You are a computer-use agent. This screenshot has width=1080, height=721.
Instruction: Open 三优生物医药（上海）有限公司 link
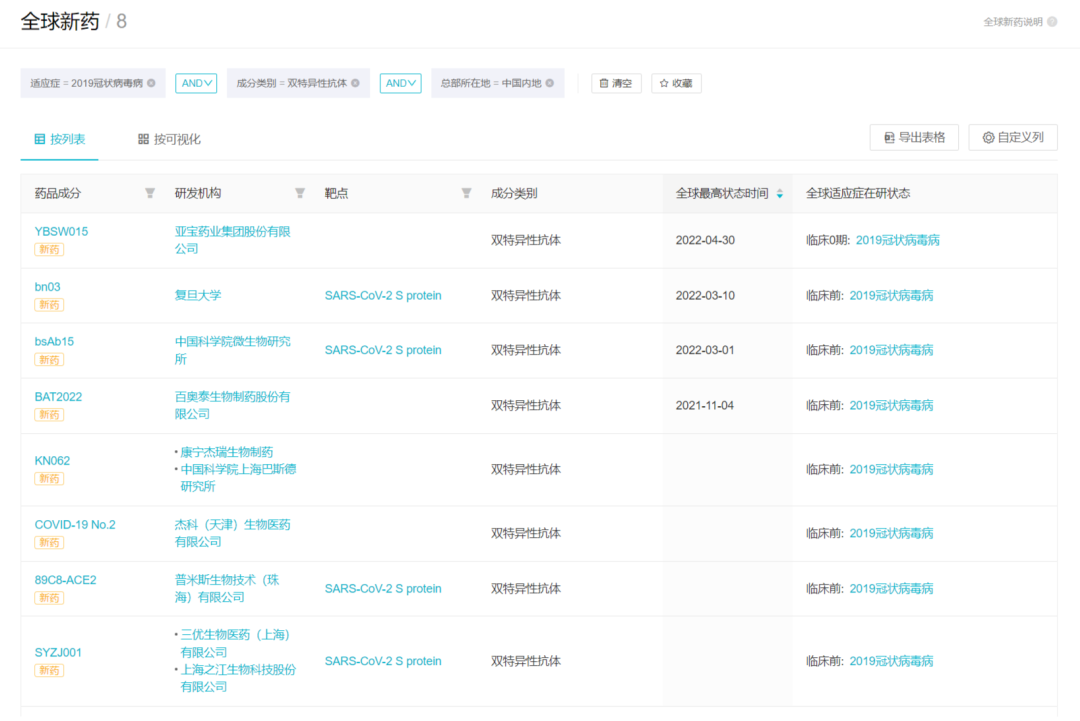tap(235, 643)
